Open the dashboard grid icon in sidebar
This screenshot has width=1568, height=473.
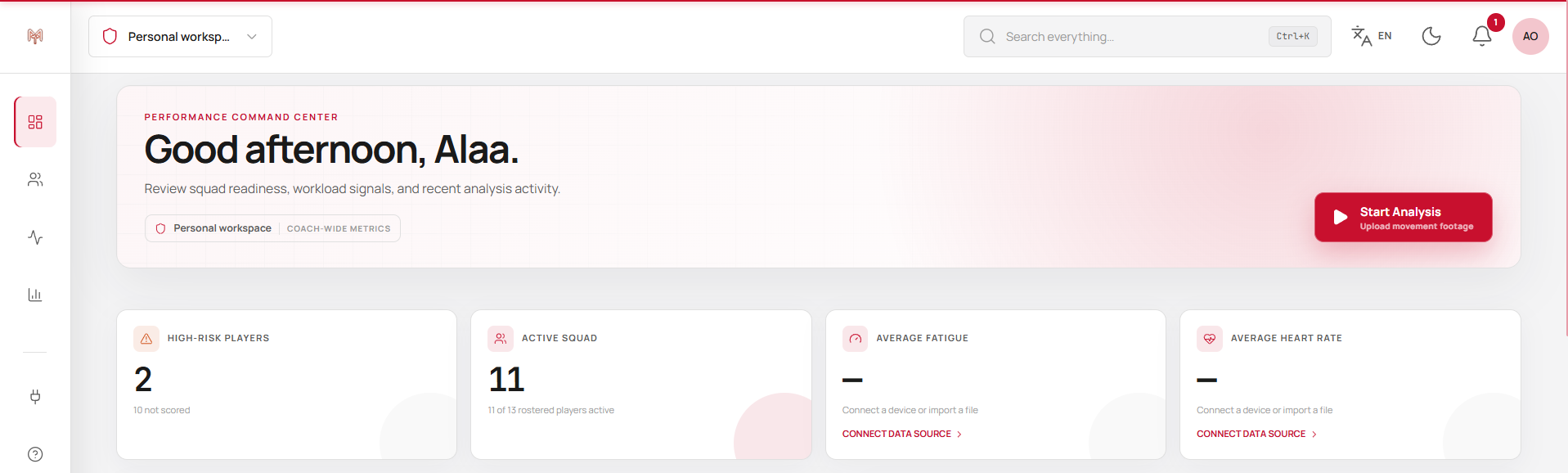tap(35, 122)
